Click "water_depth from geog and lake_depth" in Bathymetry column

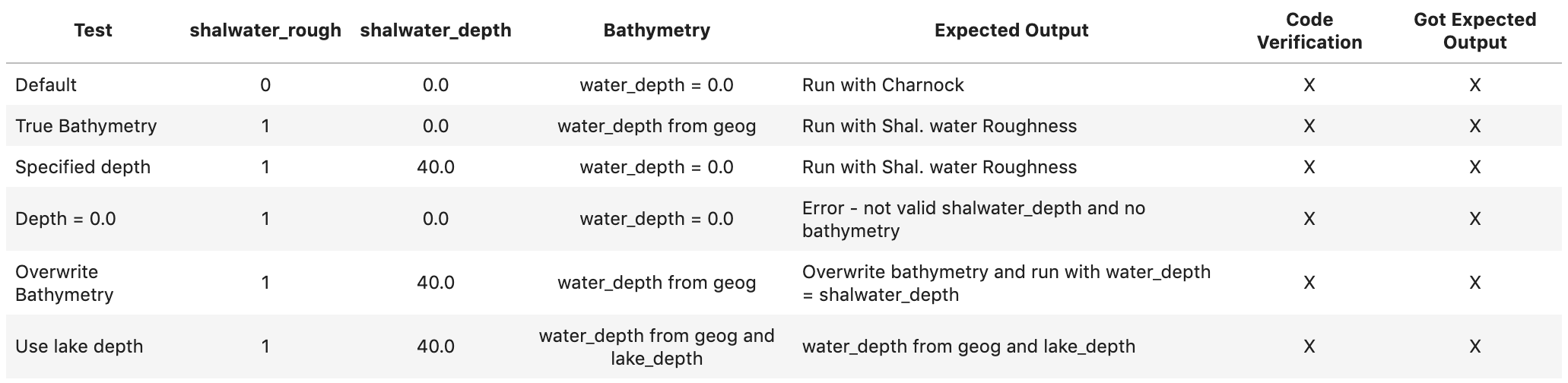[656, 347]
